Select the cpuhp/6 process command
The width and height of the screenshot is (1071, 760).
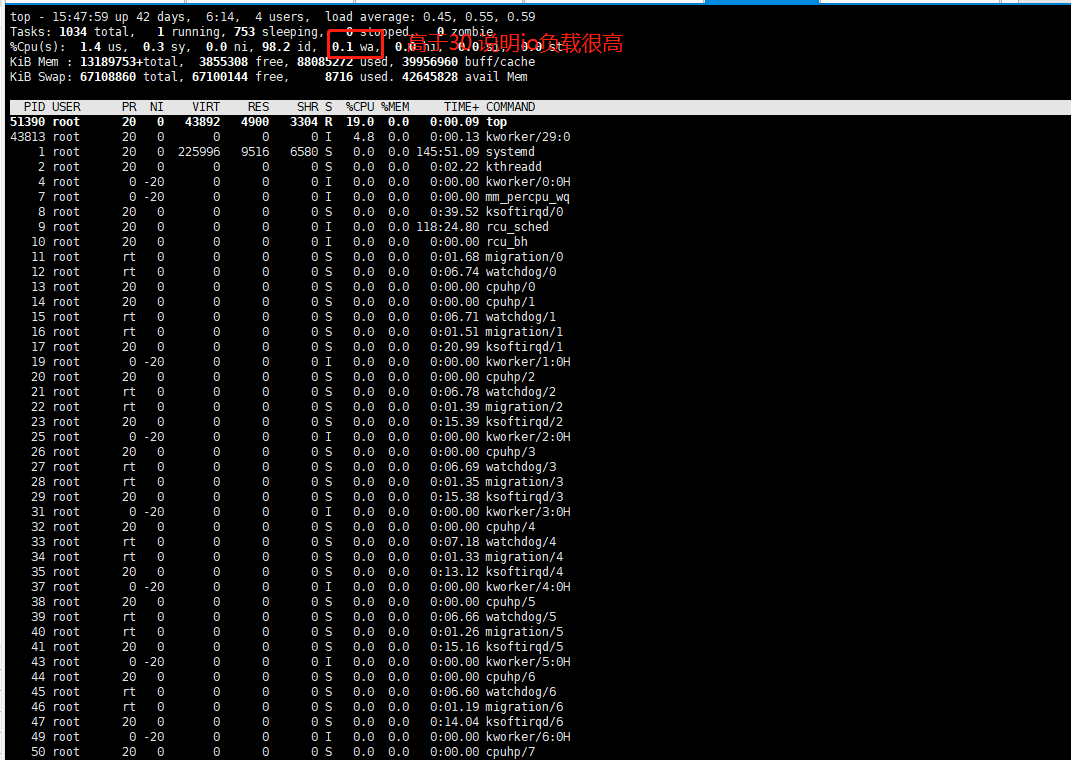tap(510, 678)
